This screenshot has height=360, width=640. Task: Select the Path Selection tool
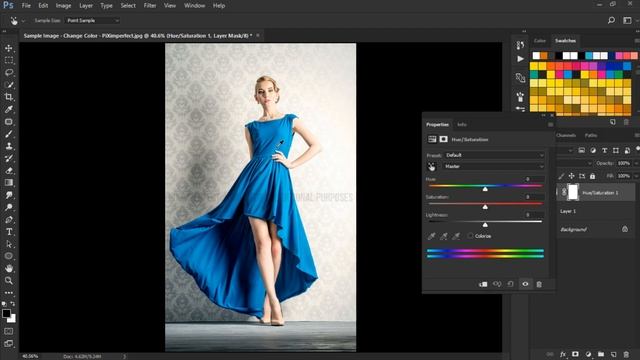[9, 244]
